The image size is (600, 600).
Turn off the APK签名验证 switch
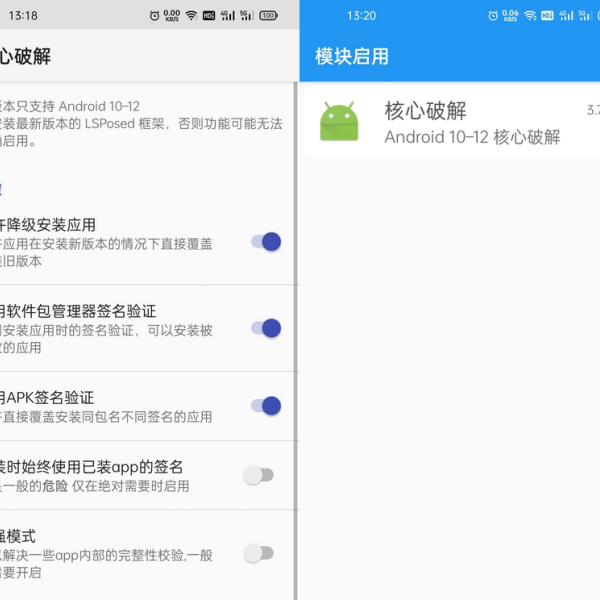point(266,406)
